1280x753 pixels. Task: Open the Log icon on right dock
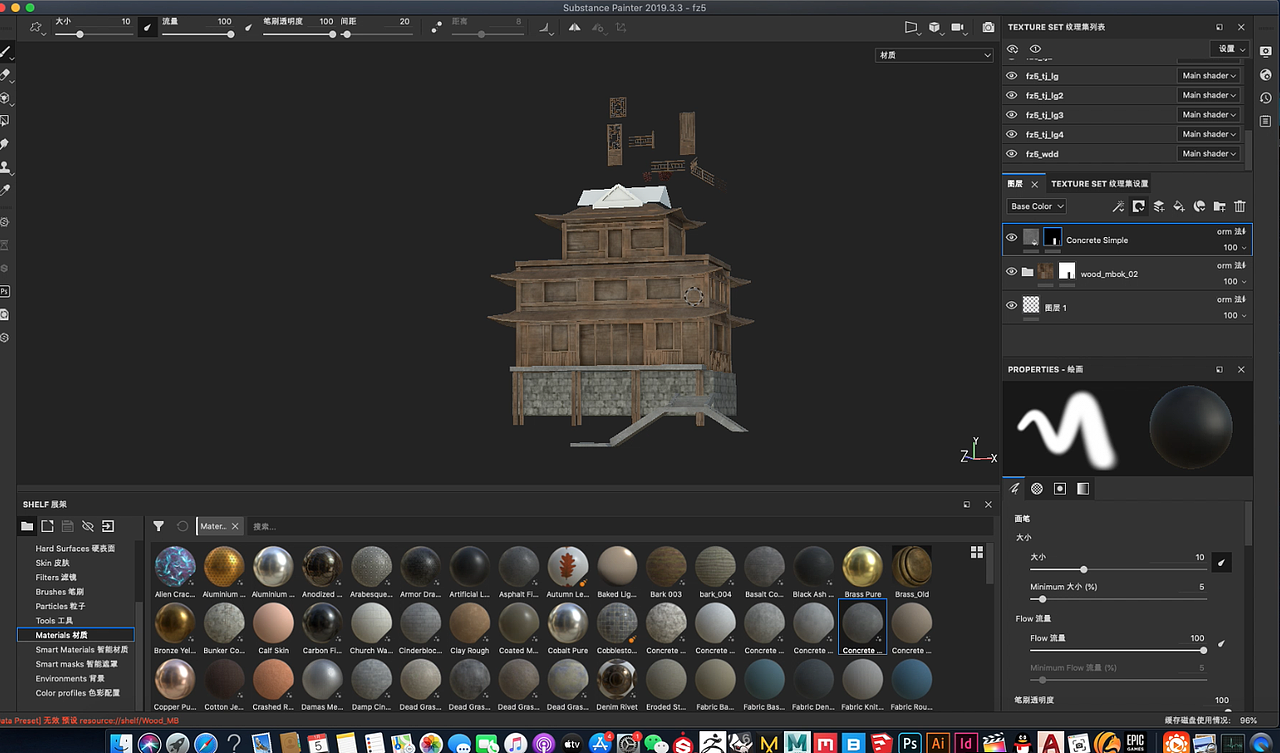(x=1265, y=121)
